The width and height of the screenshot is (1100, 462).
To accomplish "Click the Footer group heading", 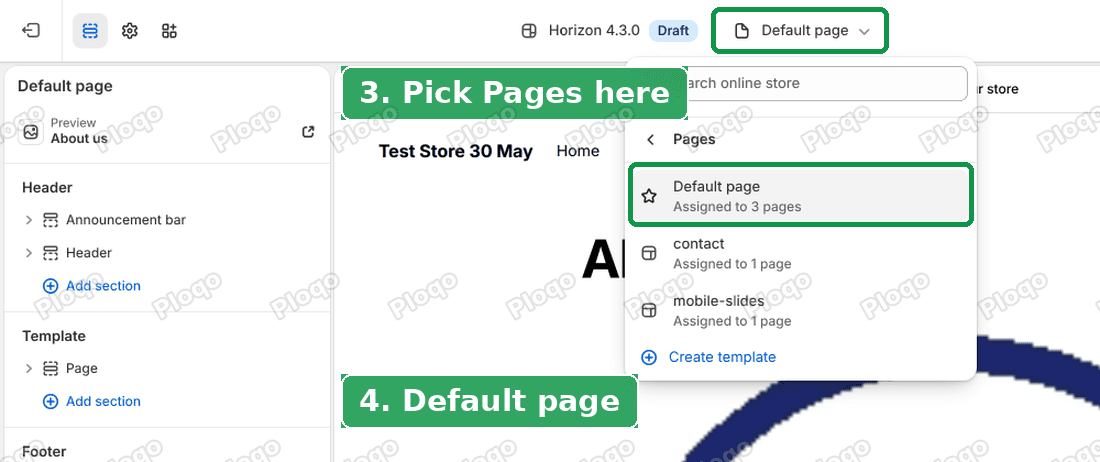I will [43, 452].
